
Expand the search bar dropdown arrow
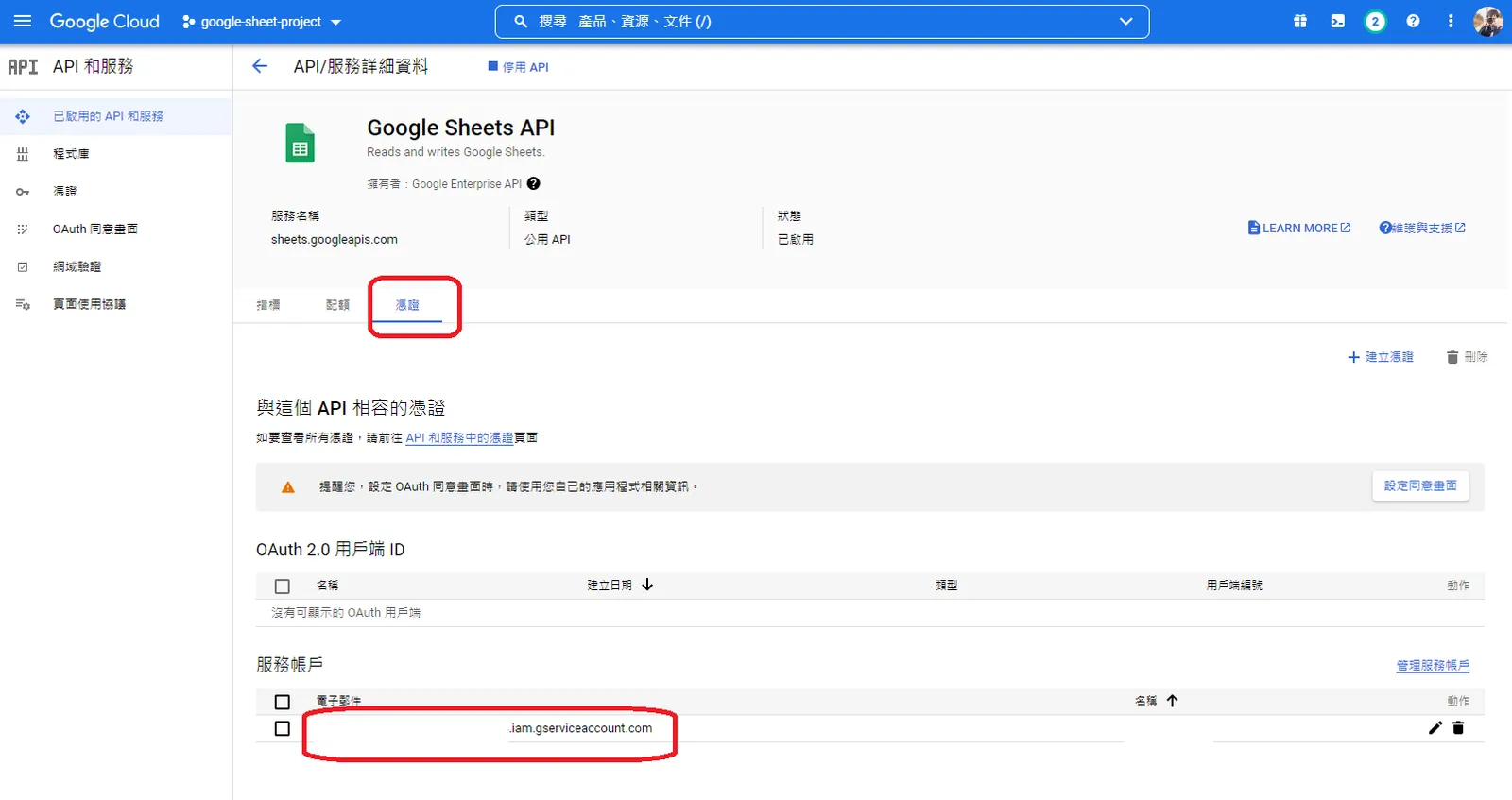pyautogui.click(x=1125, y=21)
